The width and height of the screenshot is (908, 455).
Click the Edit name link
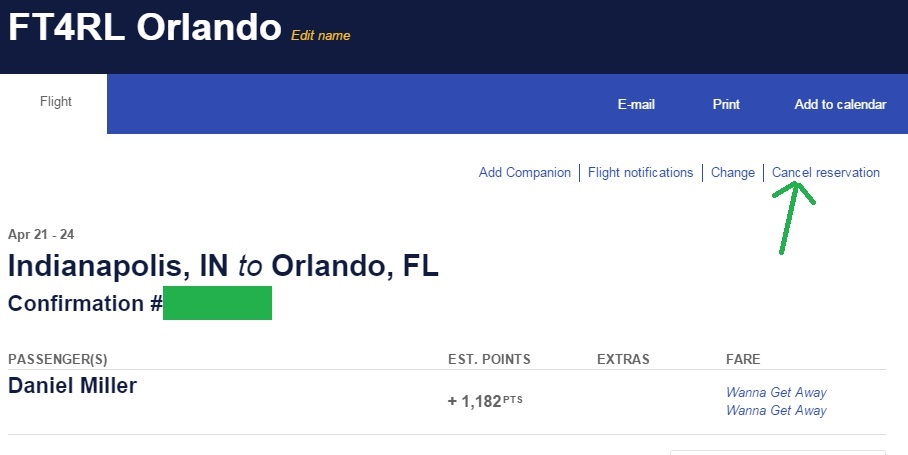(320, 35)
